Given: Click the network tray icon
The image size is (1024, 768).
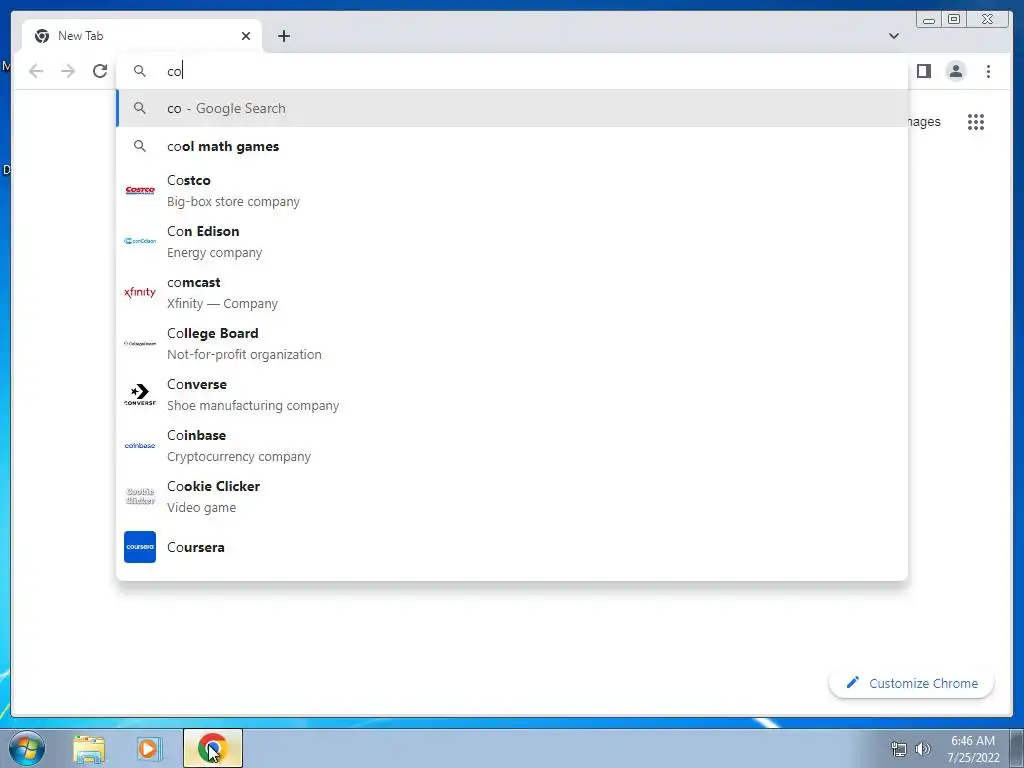Looking at the screenshot, I should tap(899, 749).
